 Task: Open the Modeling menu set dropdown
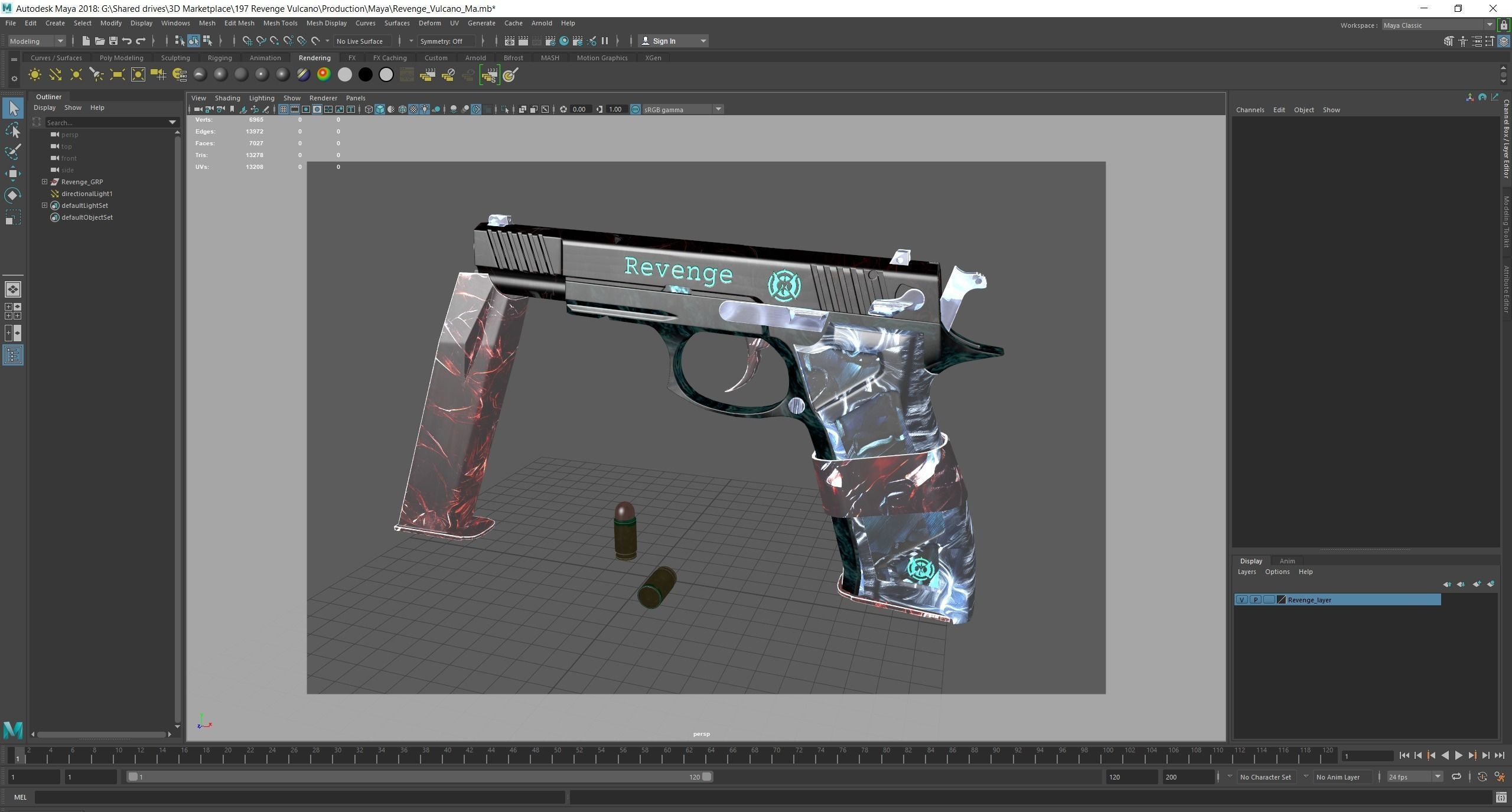coord(36,41)
